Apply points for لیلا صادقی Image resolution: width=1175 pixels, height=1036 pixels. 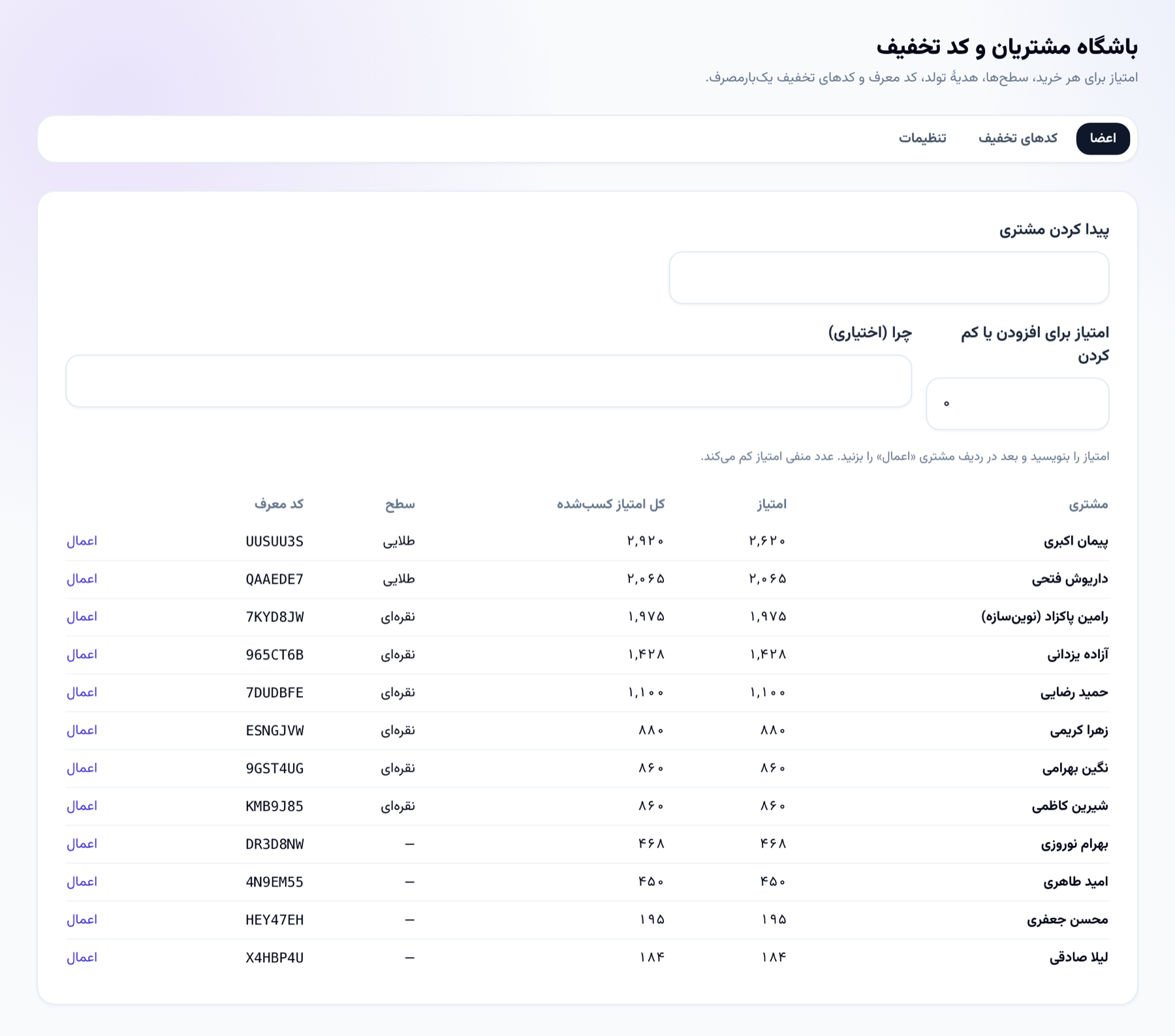(82, 958)
